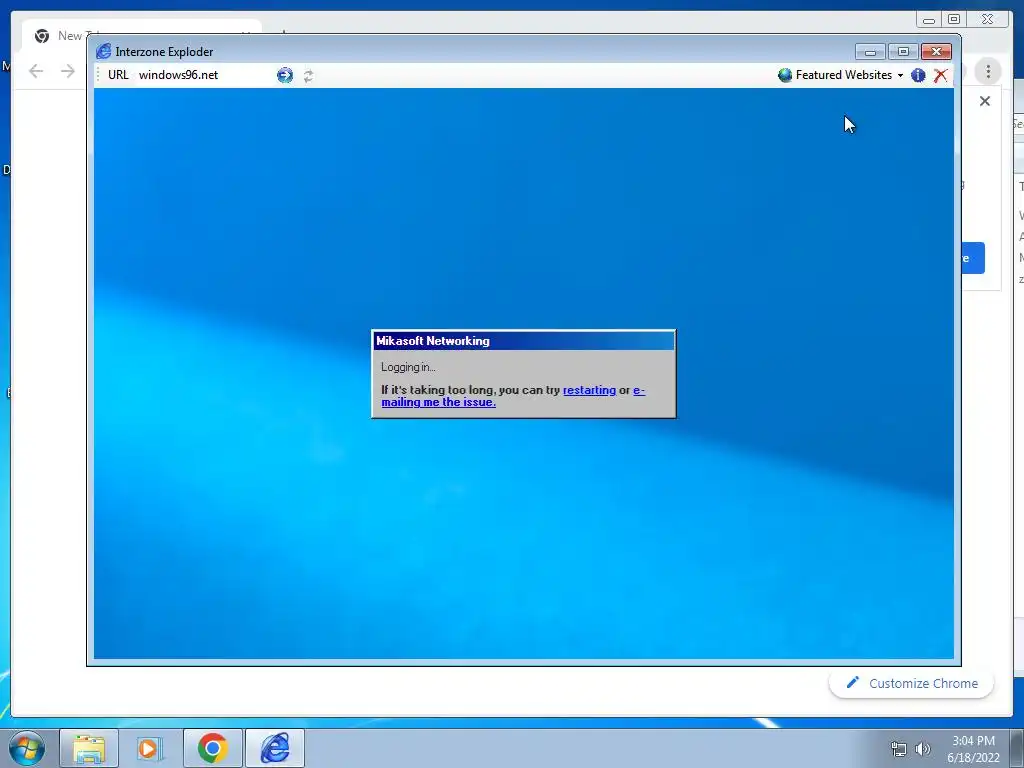1024x768 pixels.
Task: Minimize the Interzone Exploder window
Action: (x=870, y=52)
